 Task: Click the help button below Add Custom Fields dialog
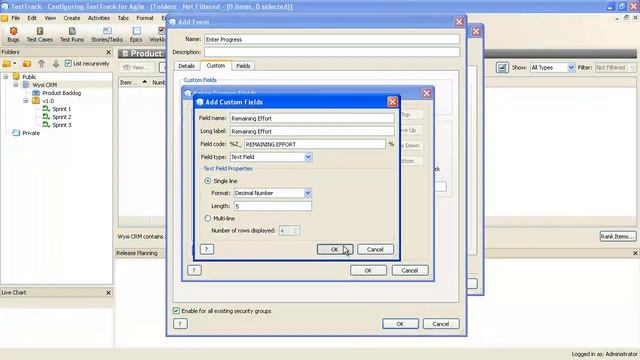coord(194,270)
